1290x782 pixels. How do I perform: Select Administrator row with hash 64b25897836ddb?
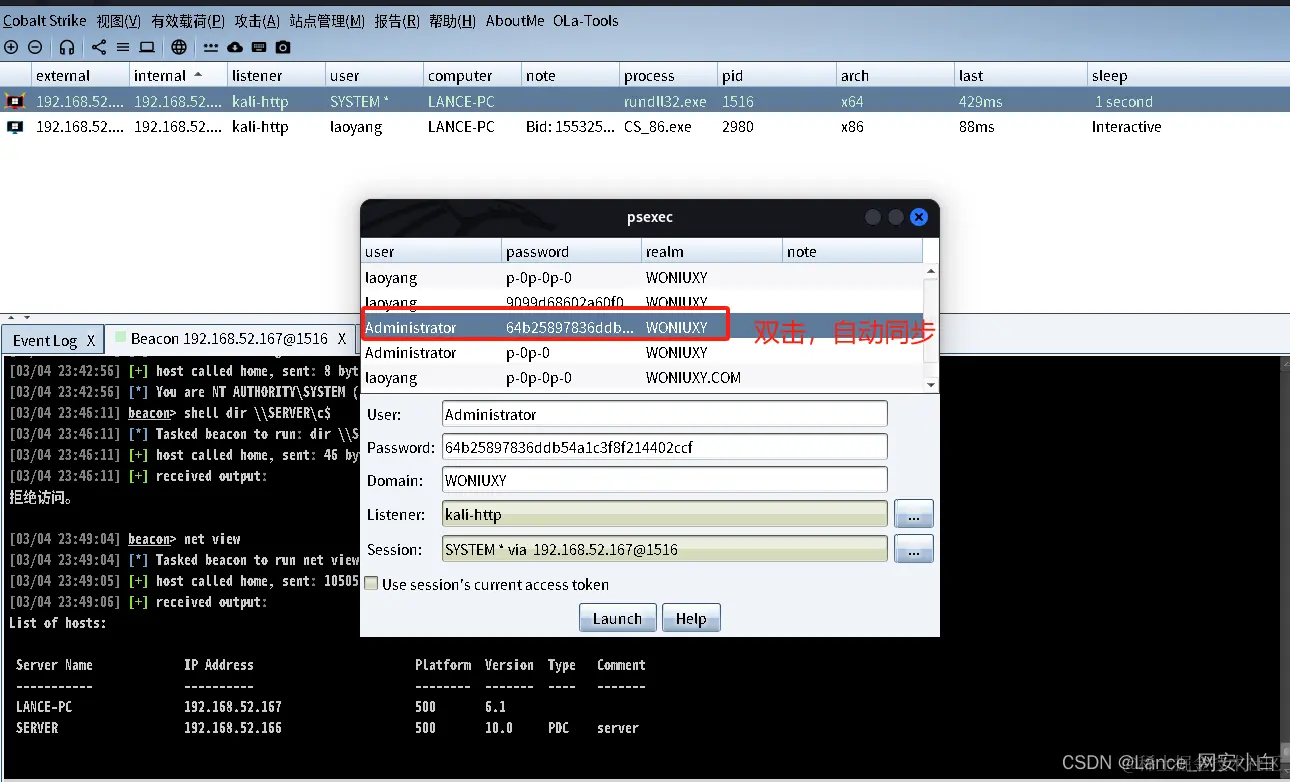click(642, 327)
